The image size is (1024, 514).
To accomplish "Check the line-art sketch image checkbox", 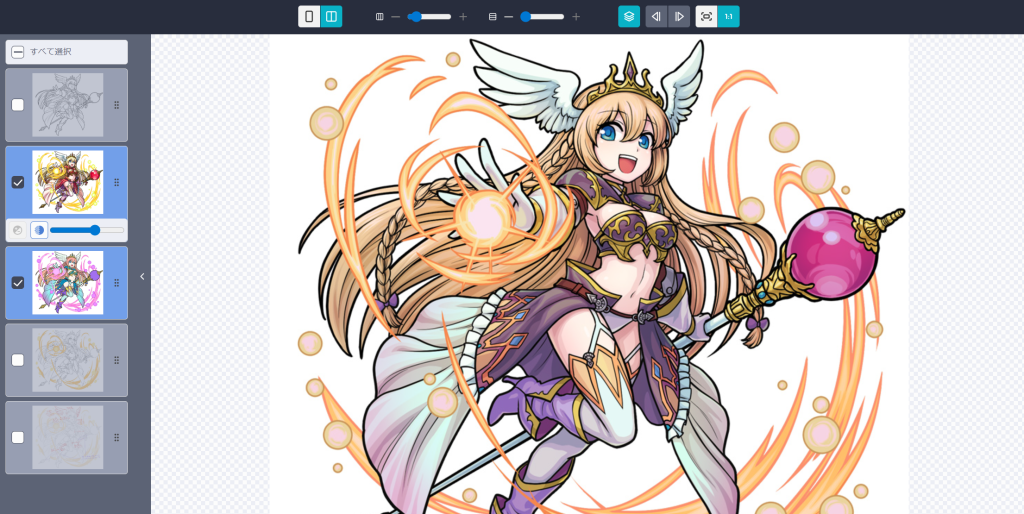I will click(18, 105).
